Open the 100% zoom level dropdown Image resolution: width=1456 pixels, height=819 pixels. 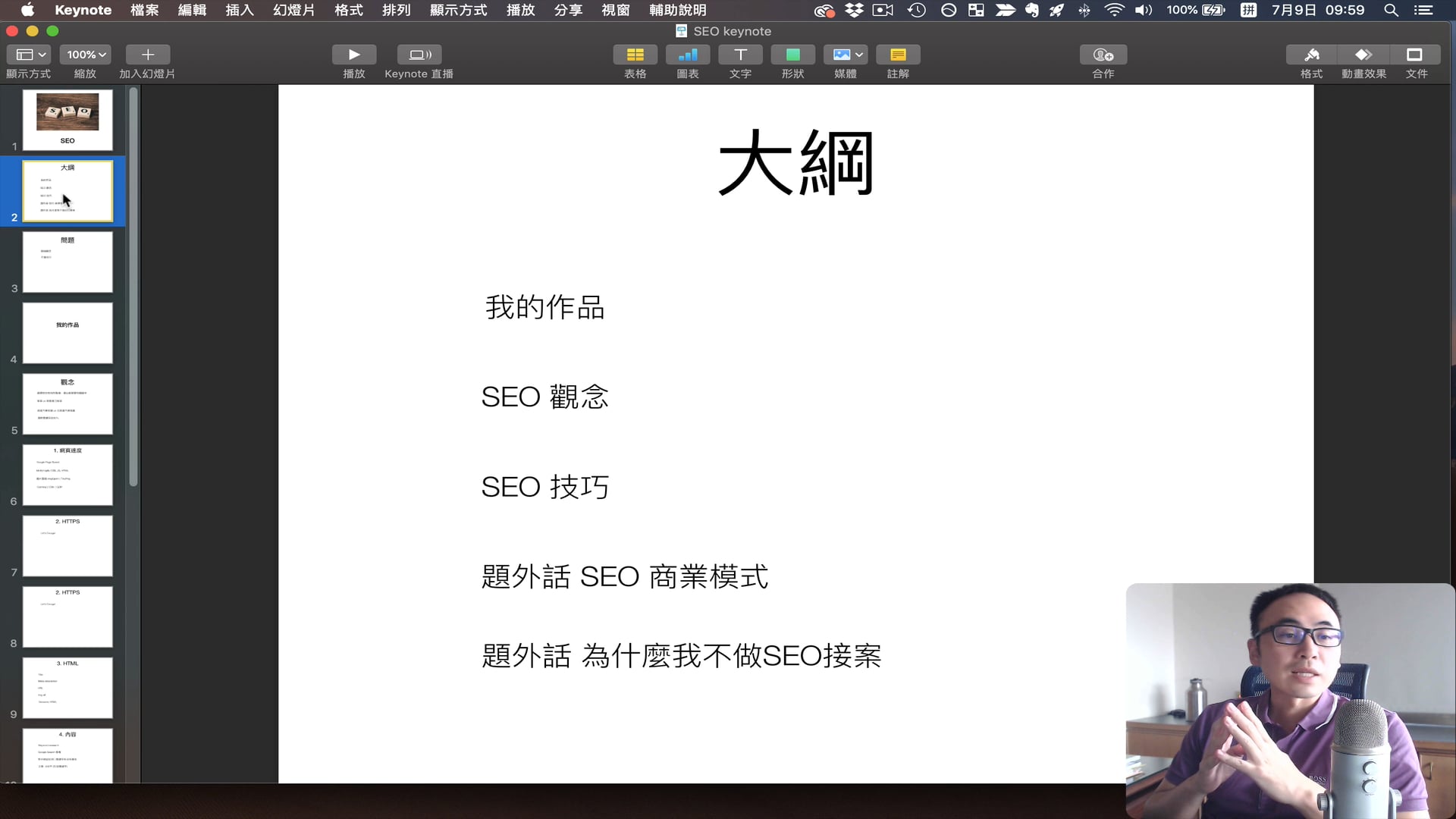84,55
